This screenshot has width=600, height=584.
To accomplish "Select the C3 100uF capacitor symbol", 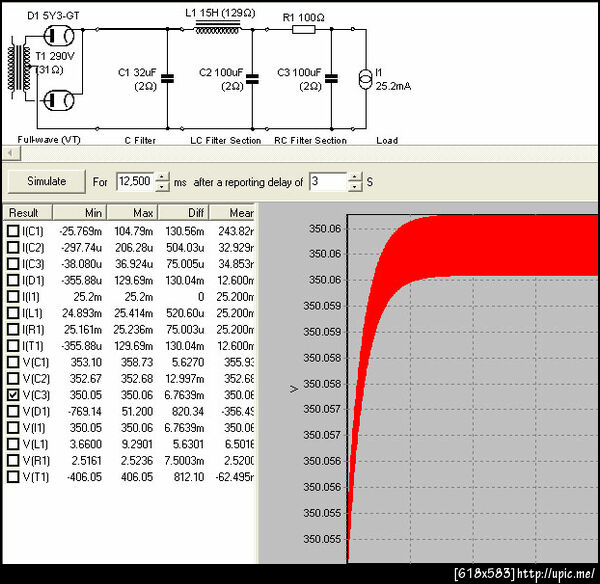I will (331, 78).
